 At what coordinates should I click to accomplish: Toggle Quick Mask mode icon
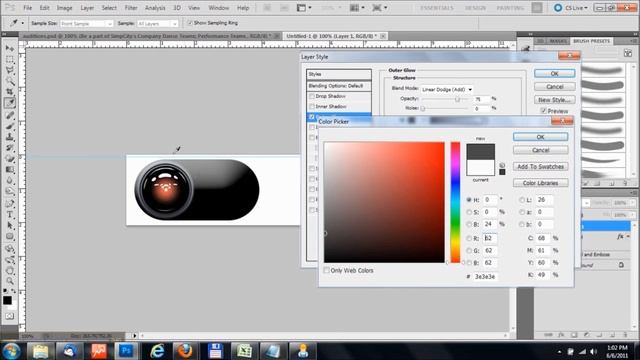click(9, 316)
